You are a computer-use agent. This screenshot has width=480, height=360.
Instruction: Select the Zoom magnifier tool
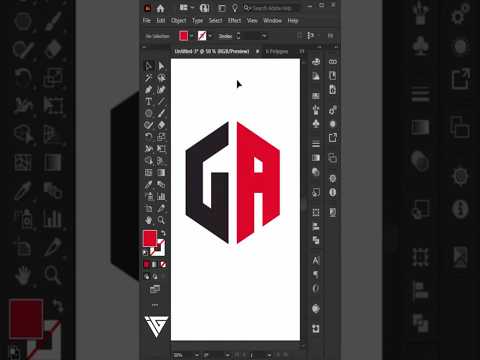[x=161, y=220]
